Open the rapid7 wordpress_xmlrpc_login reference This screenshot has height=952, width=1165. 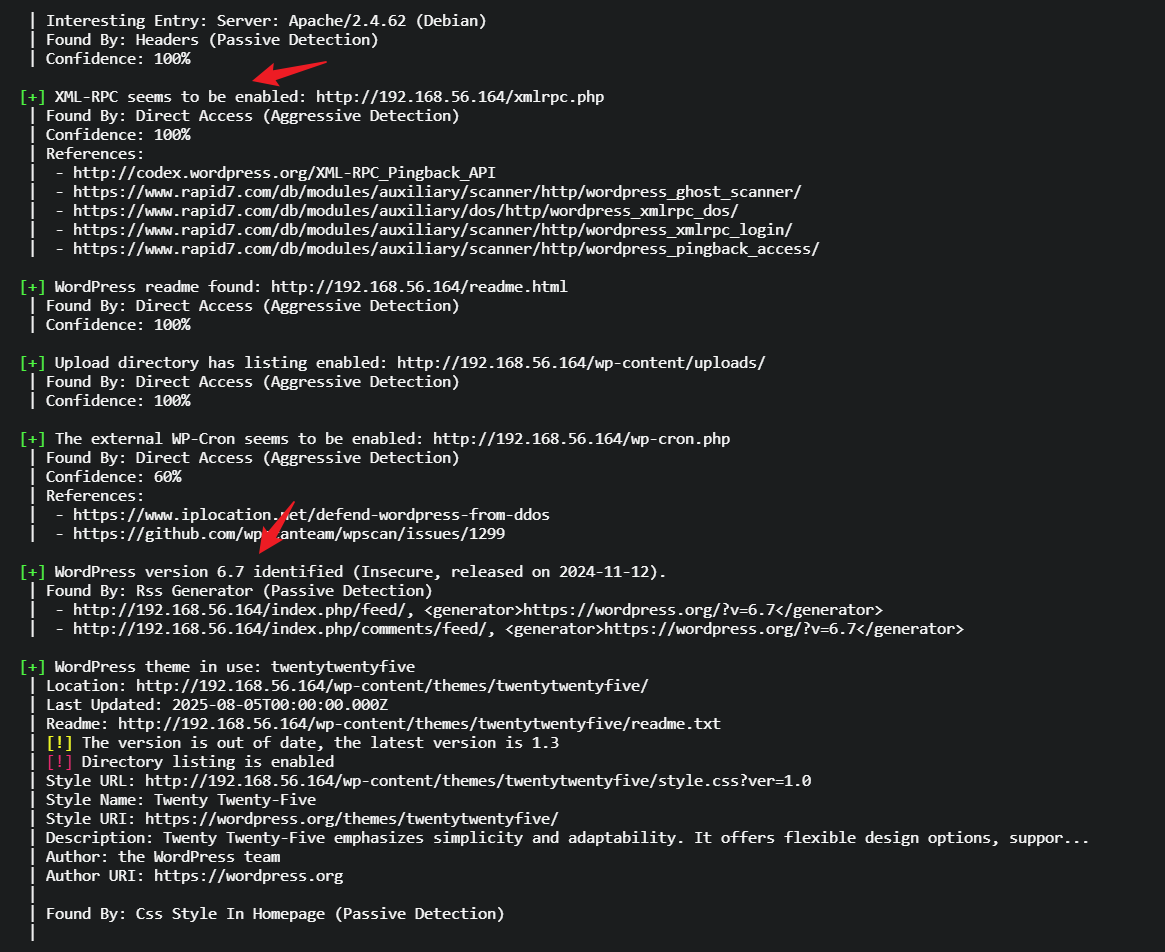(x=433, y=230)
